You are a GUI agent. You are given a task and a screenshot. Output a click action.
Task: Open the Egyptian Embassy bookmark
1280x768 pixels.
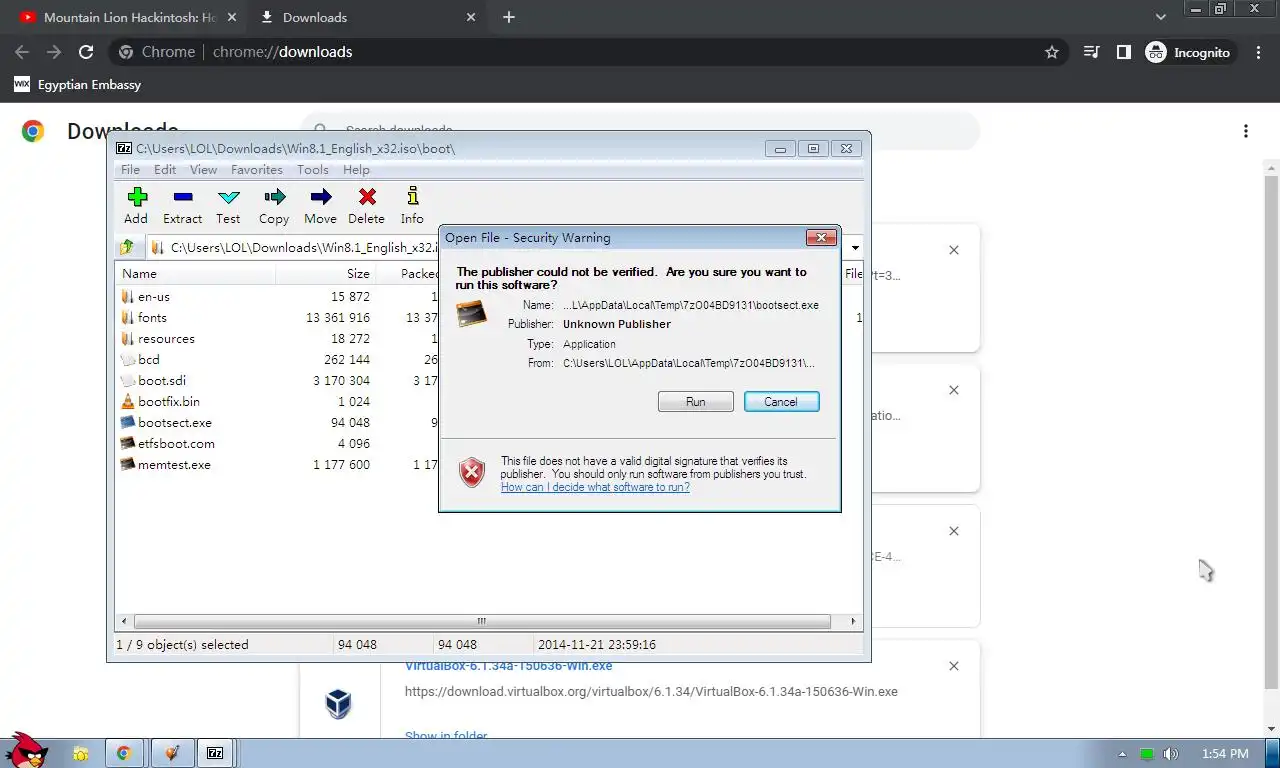(78, 85)
